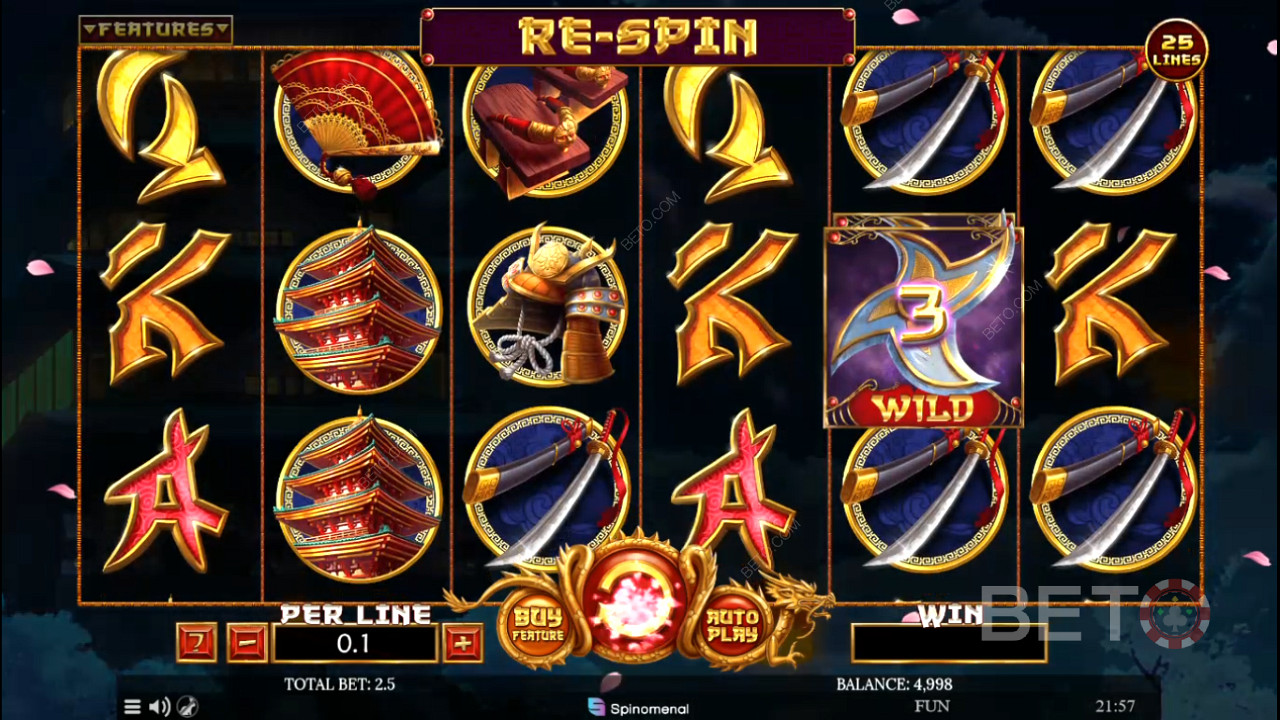Click the Spinomenal logo

[638, 708]
